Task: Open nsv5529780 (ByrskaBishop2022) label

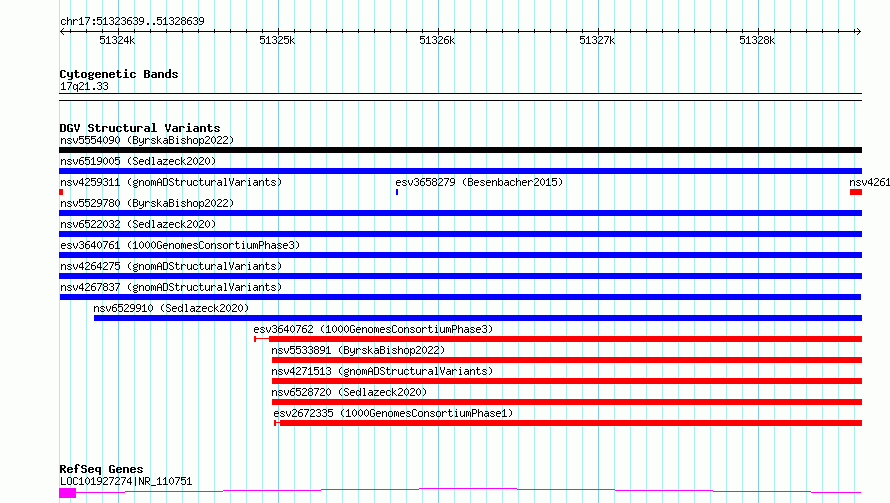Action: 147,203
